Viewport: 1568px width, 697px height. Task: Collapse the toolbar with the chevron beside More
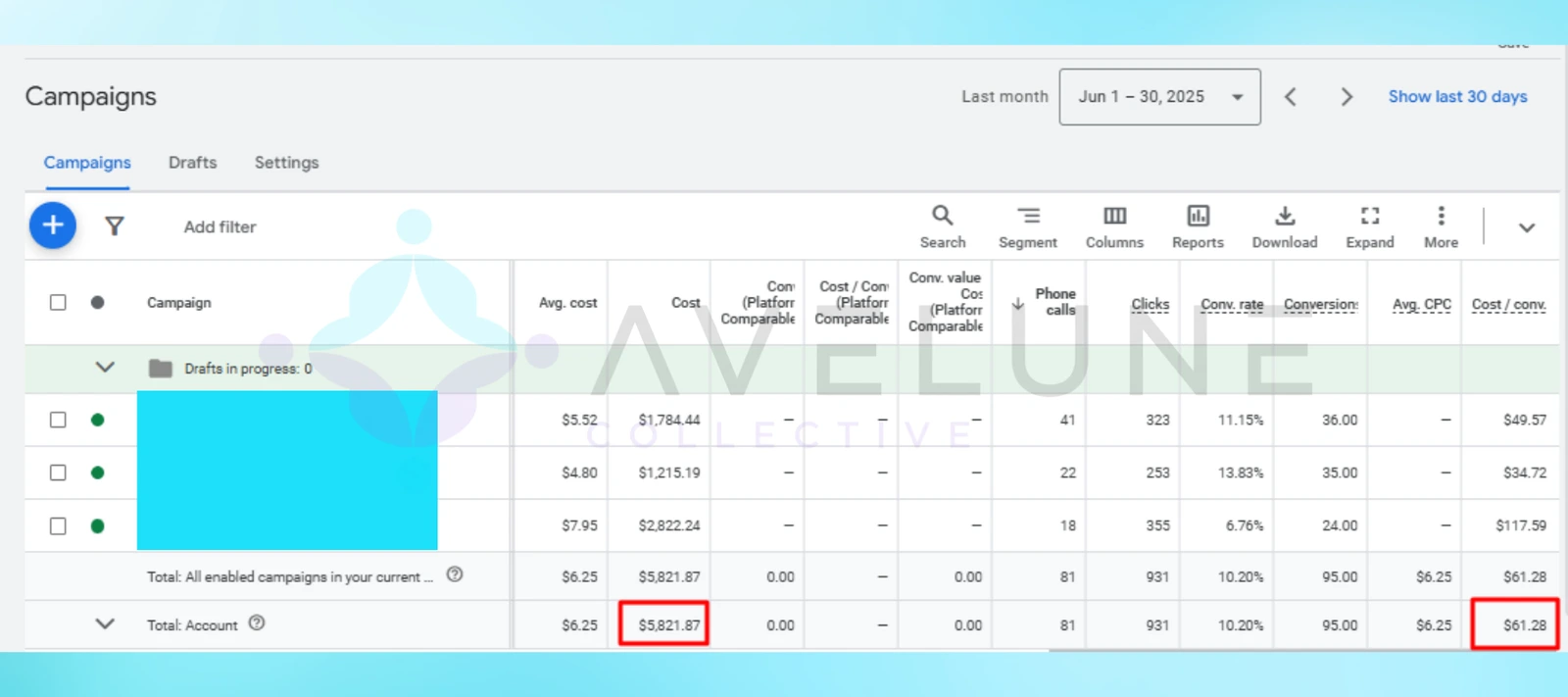(x=1527, y=227)
